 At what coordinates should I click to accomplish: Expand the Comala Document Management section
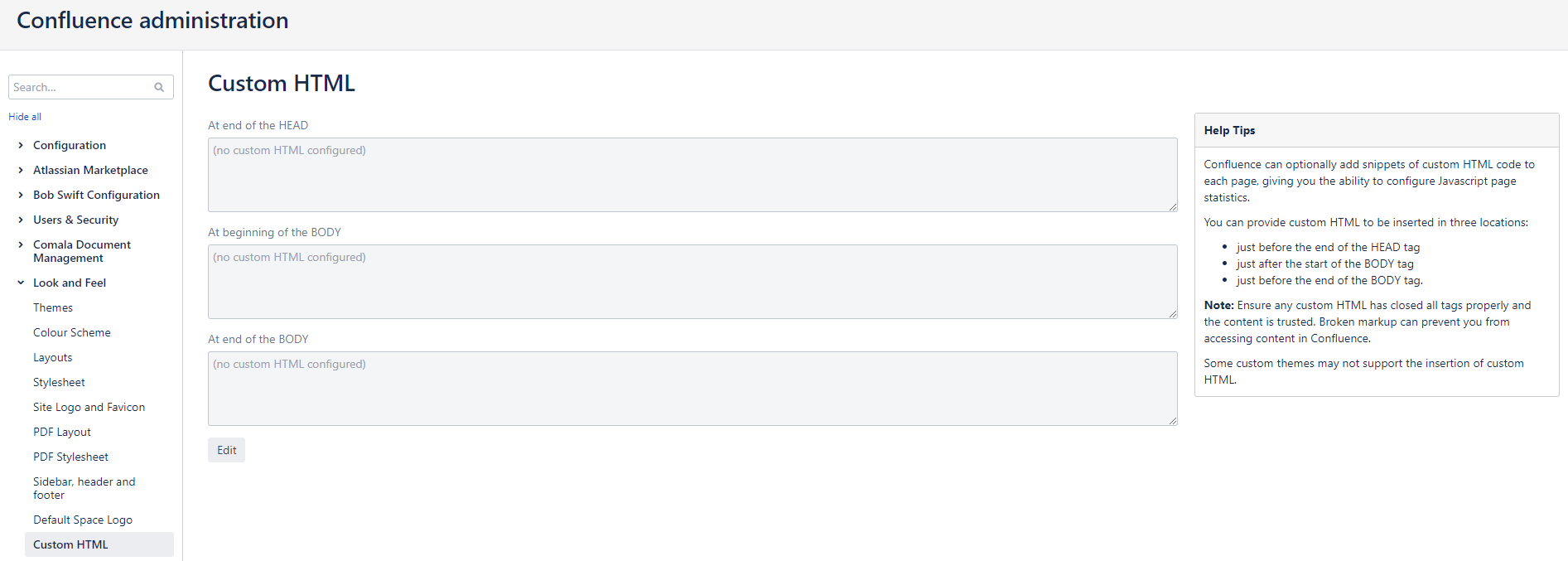20,244
